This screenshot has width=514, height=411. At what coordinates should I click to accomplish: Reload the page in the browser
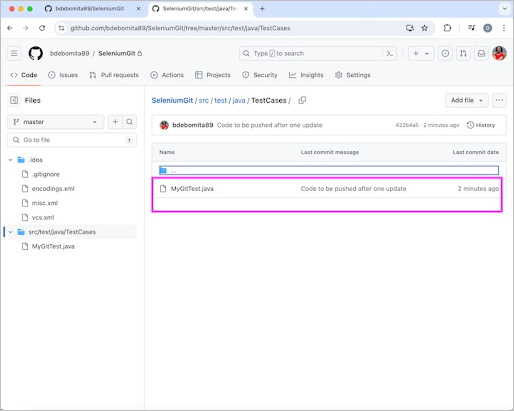point(42,28)
